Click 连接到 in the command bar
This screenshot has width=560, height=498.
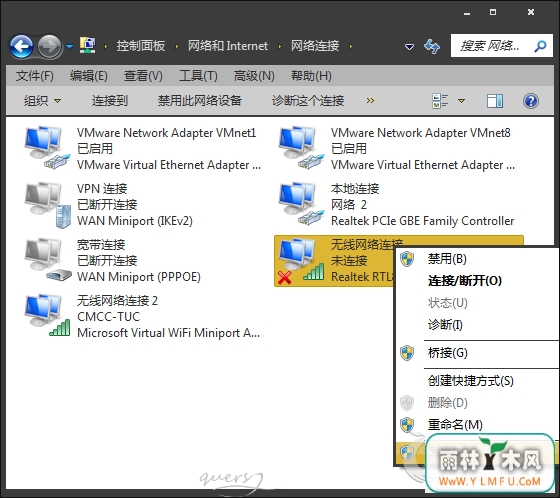(110, 101)
